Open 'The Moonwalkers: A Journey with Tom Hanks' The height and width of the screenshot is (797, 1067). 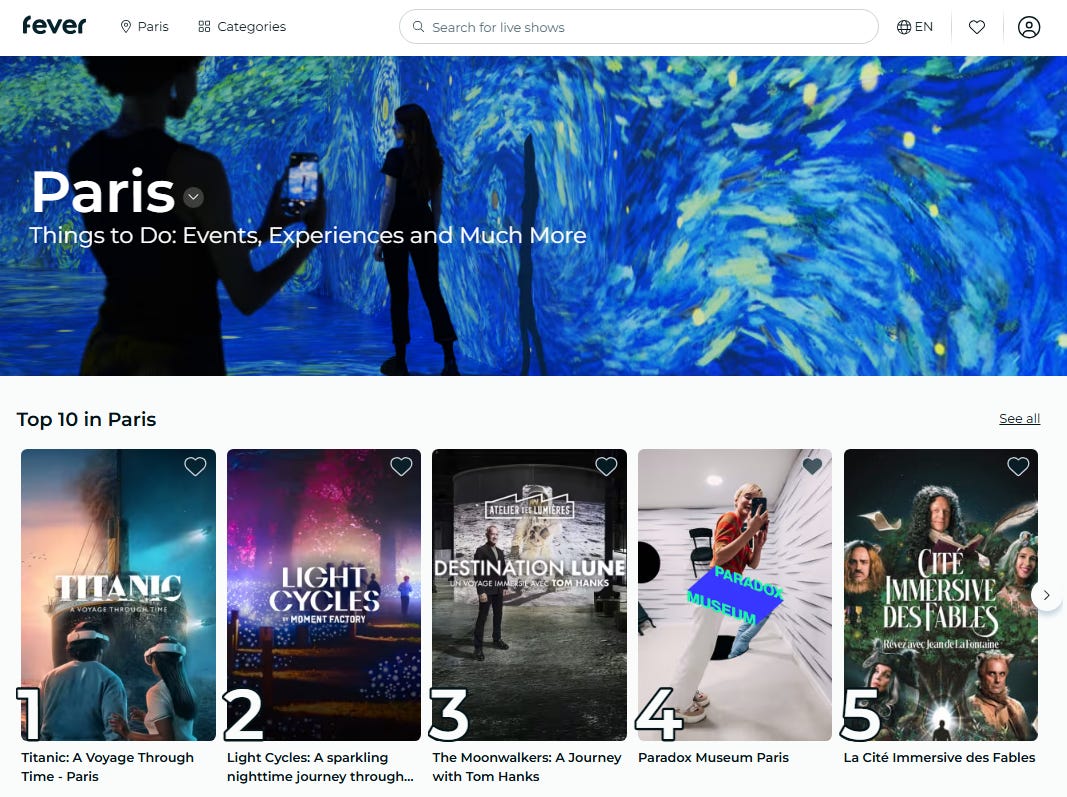click(527, 766)
